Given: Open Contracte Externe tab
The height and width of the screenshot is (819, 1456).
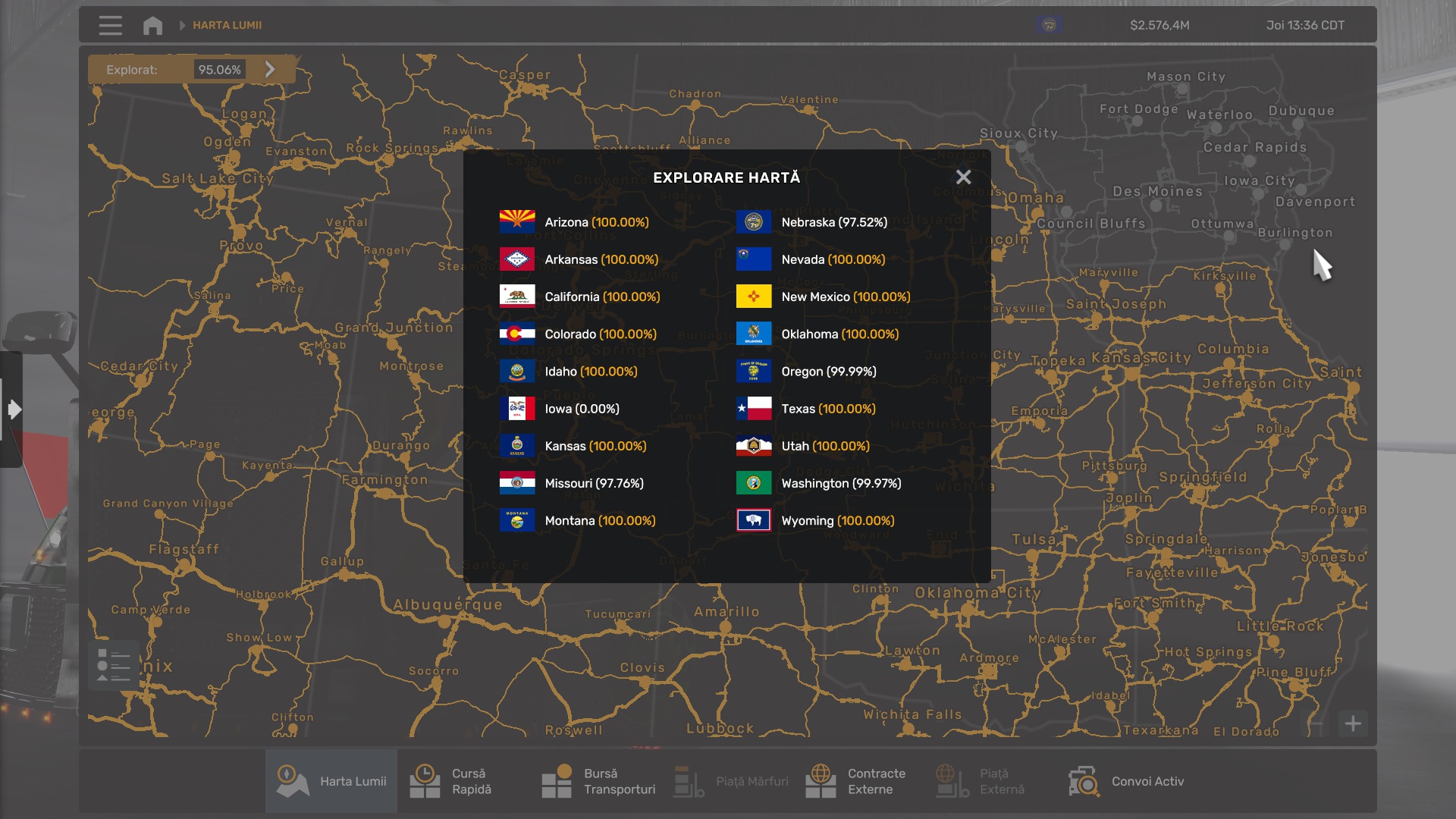Looking at the screenshot, I should click(x=856, y=781).
